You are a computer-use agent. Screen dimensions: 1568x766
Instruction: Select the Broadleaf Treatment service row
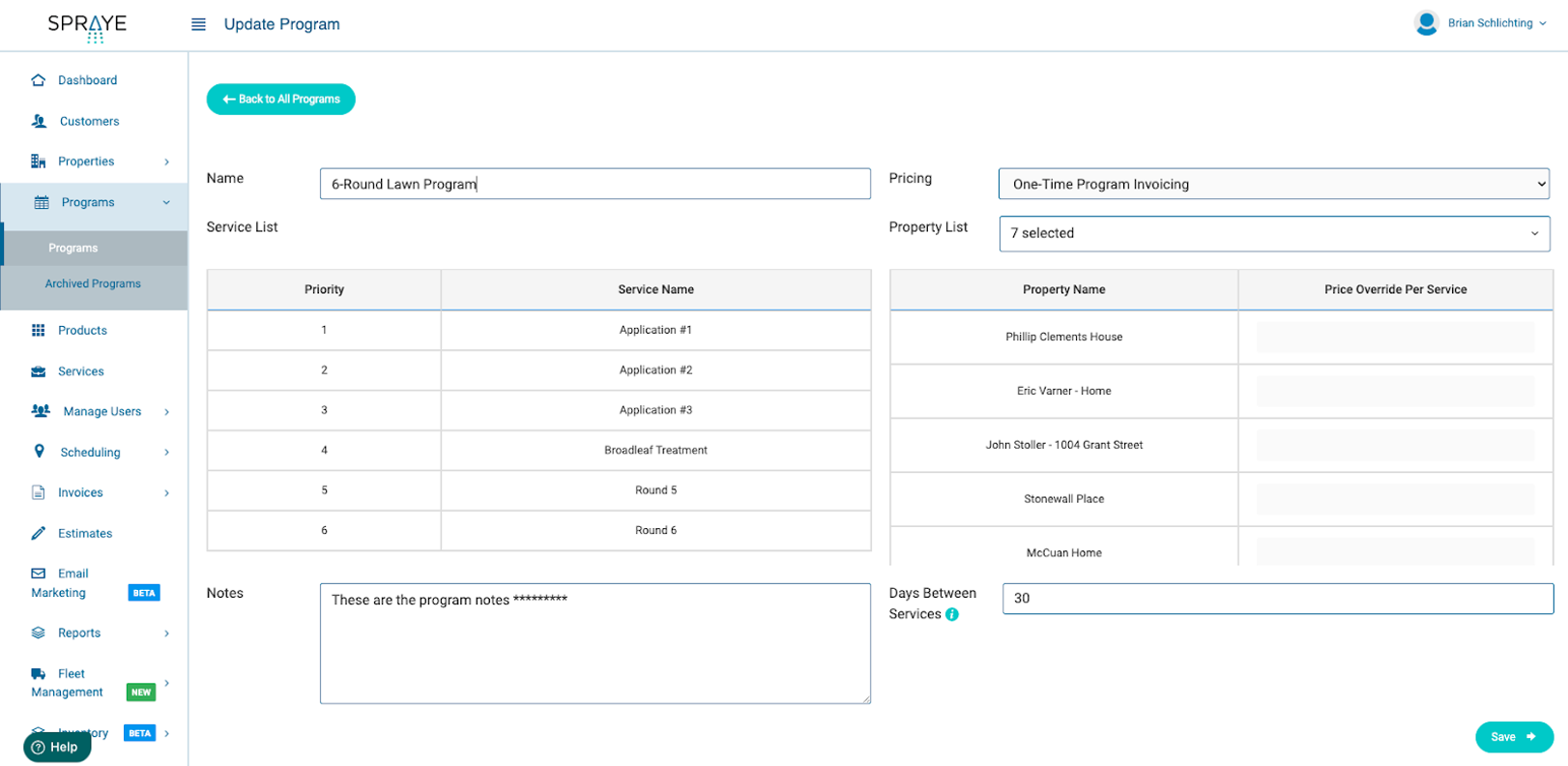pyautogui.click(x=539, y=451)
